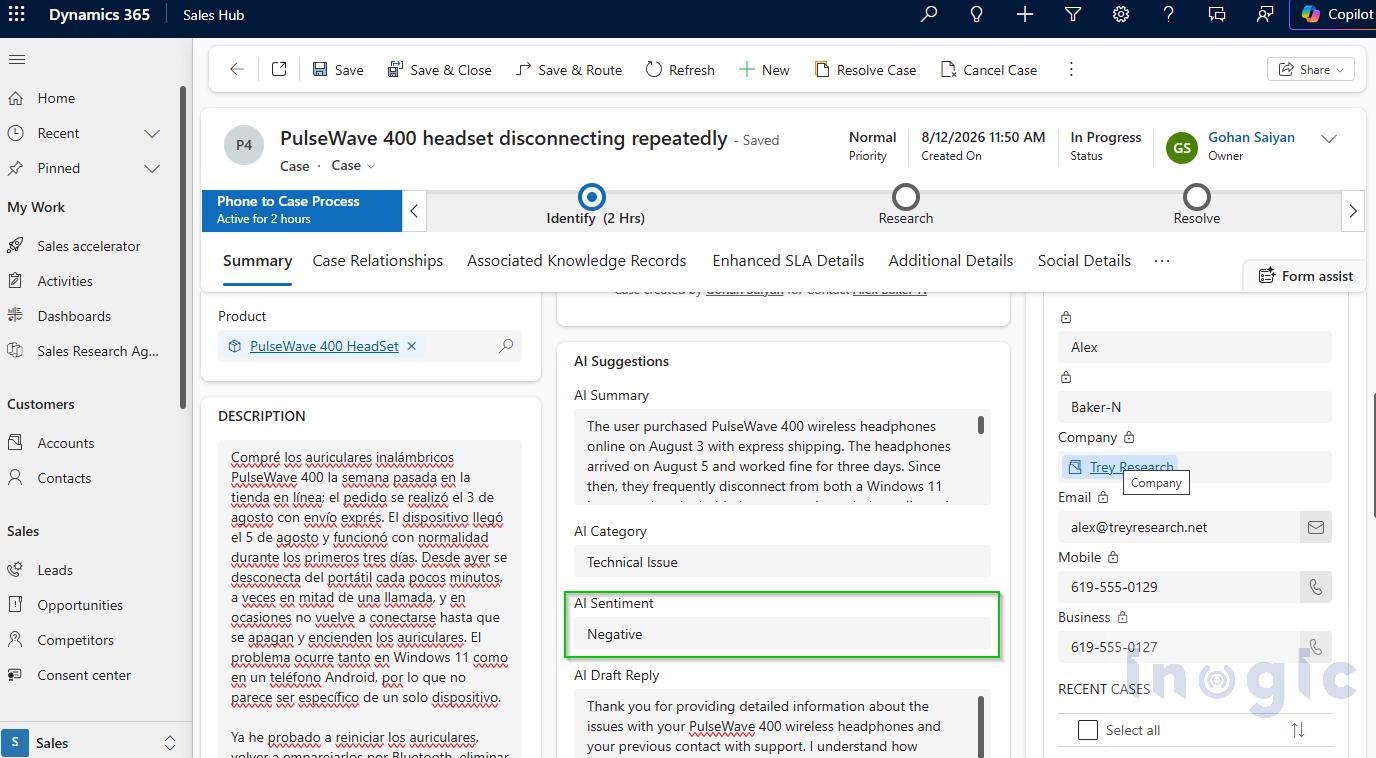Click the email envelope icon beside alex@treyresearch.net
The image size is (1376, 758).
(1316, 527)
